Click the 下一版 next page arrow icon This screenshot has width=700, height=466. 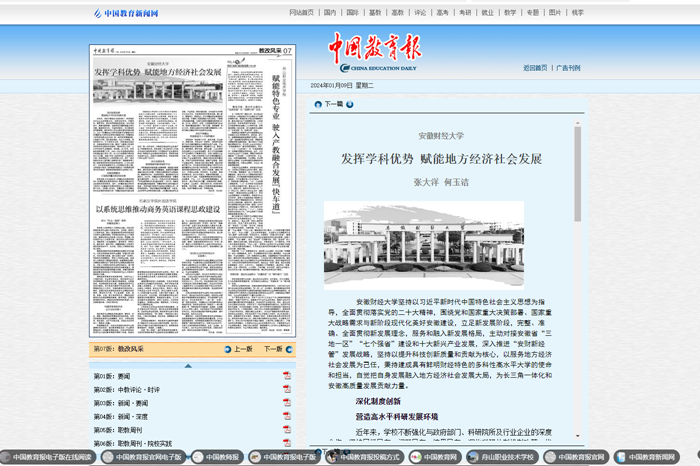289,349
